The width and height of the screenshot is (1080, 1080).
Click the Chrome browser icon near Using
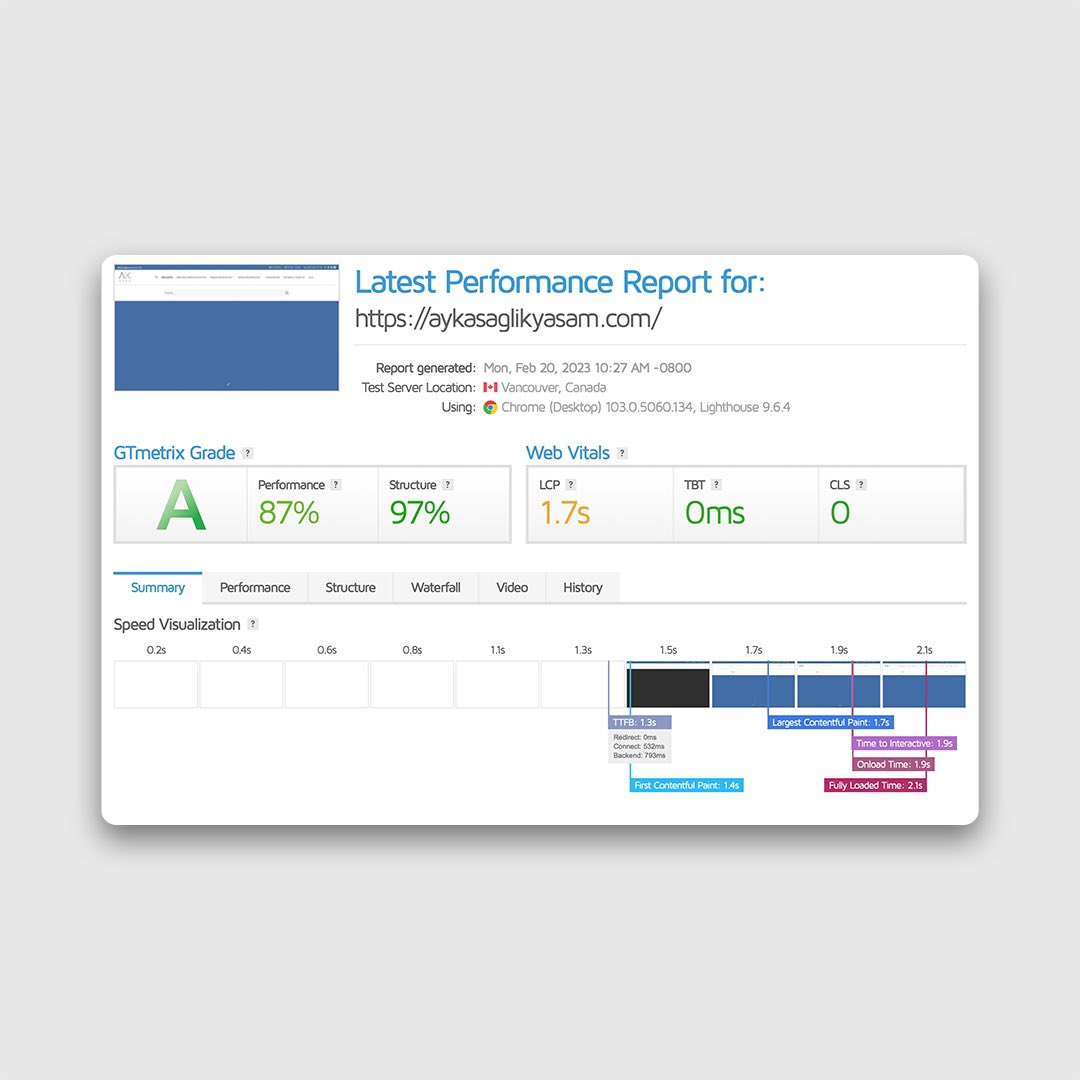[x=489, y=407]
